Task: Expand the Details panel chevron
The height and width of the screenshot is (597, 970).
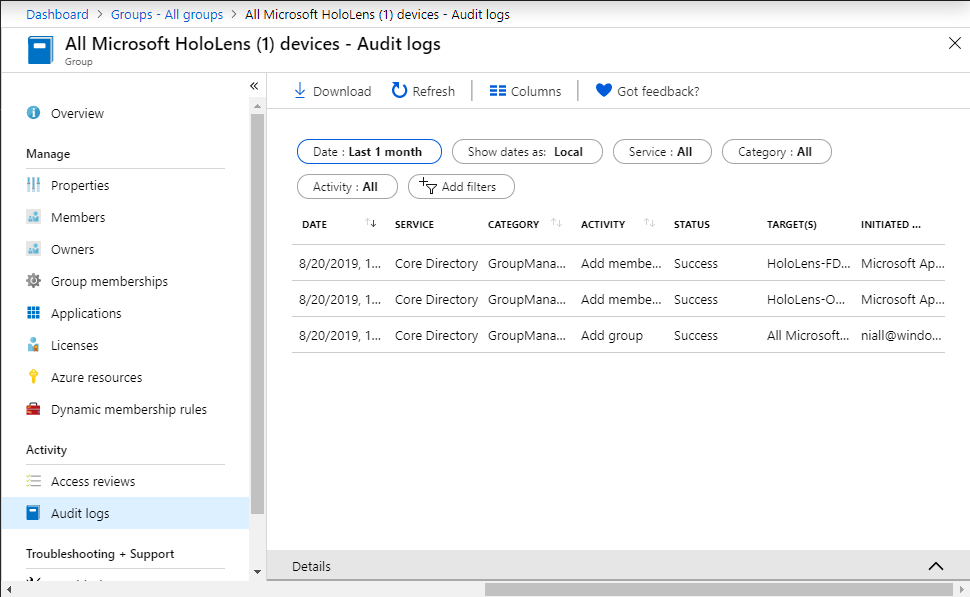Action: (x=936, y=566)
